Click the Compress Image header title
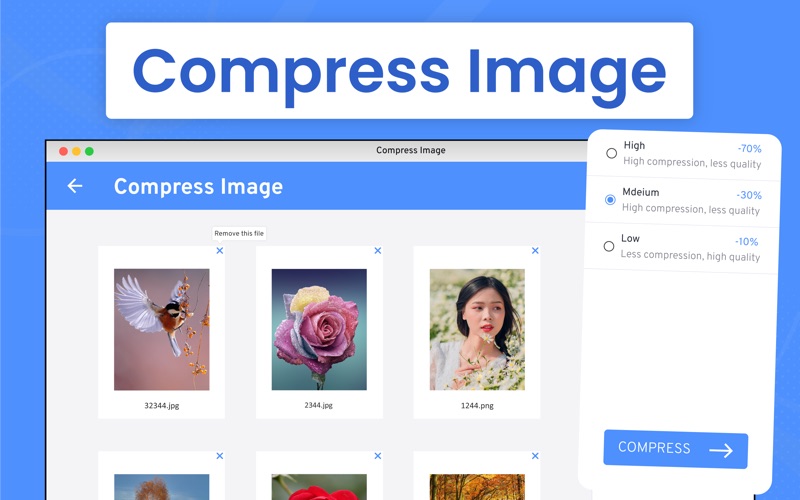The height and width of the screenshot is (500, 800). (x=198, y=187)
